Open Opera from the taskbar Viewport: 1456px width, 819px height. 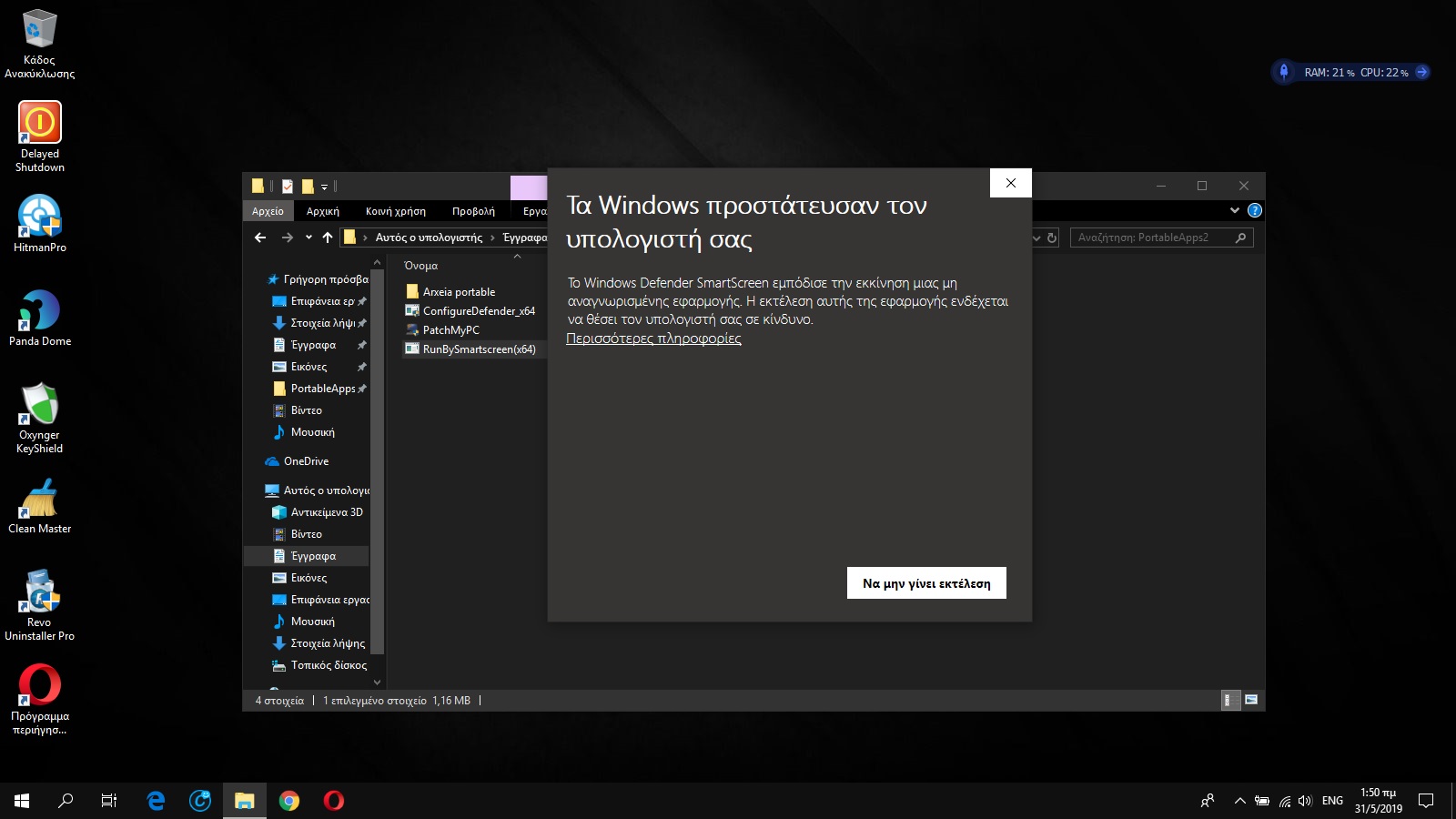[x=334, y=801]
